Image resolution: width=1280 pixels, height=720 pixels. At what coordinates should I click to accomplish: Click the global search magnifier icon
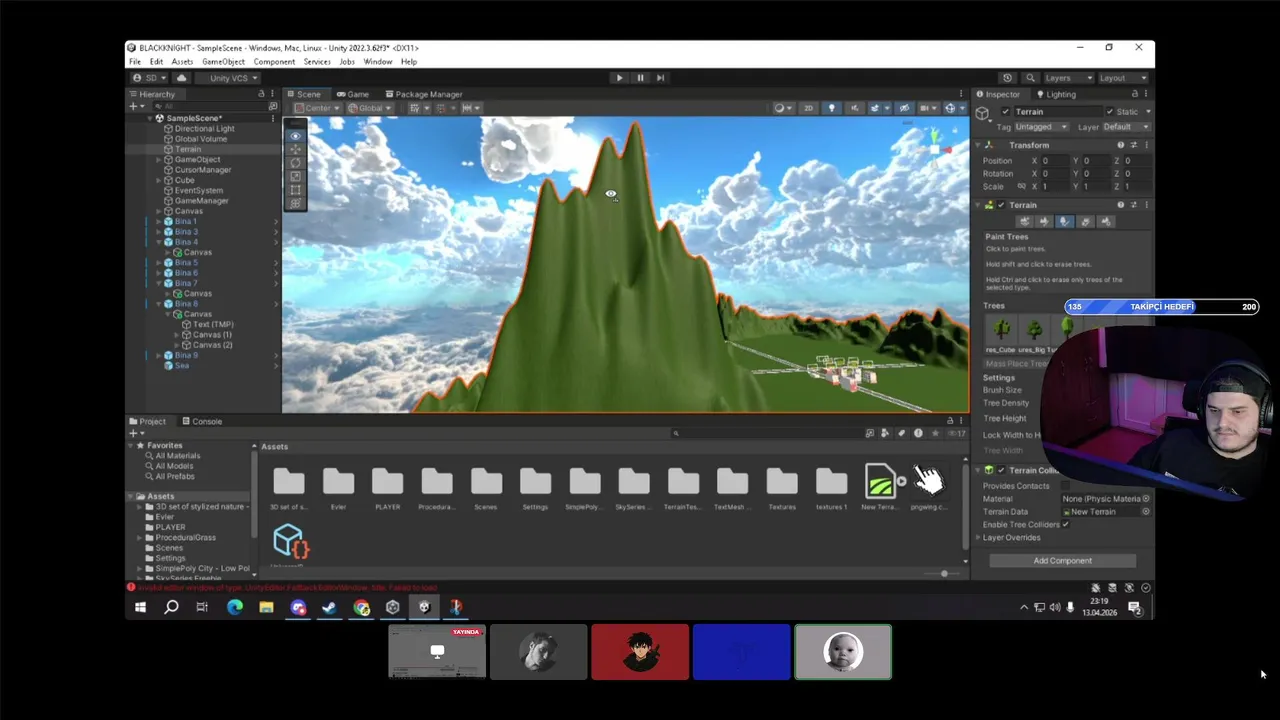1030,77
